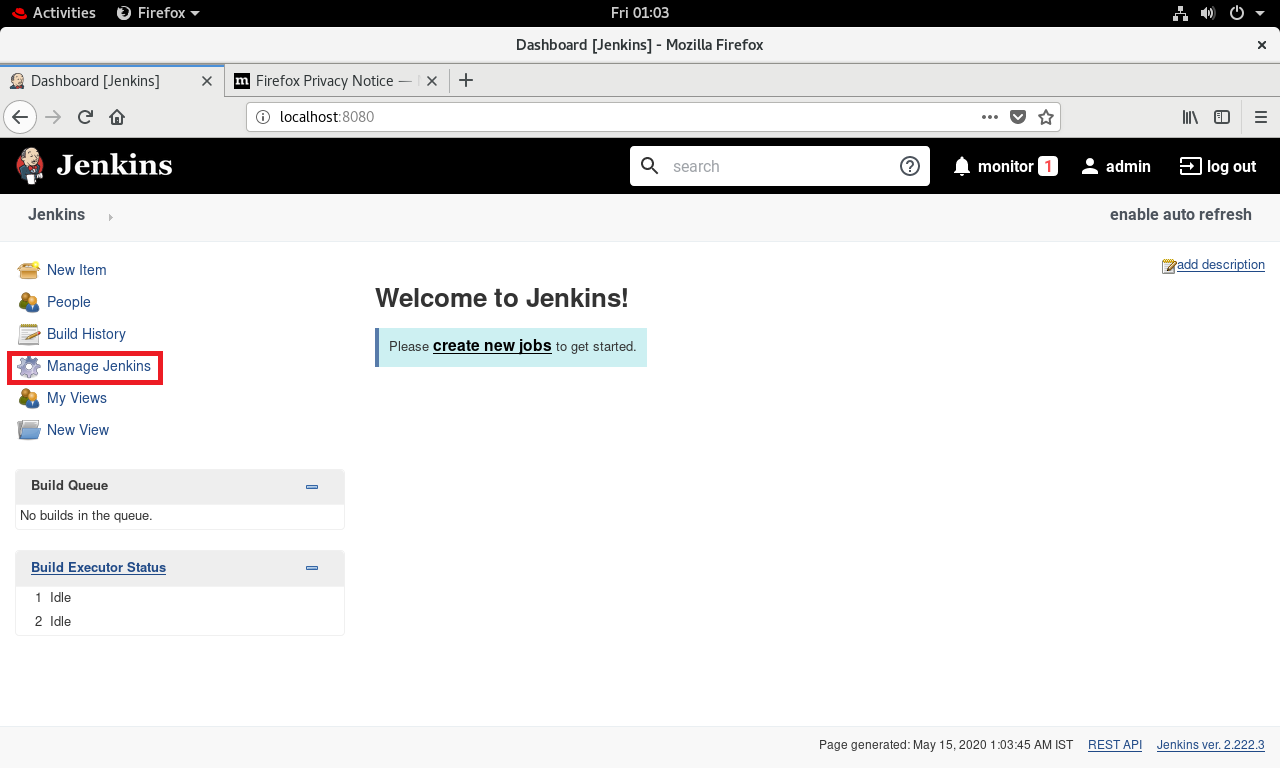Image resolution: width=1280 pixels, height=768 pixels.
Task: Click the log out arrow icon
Action: [1190, 166]
